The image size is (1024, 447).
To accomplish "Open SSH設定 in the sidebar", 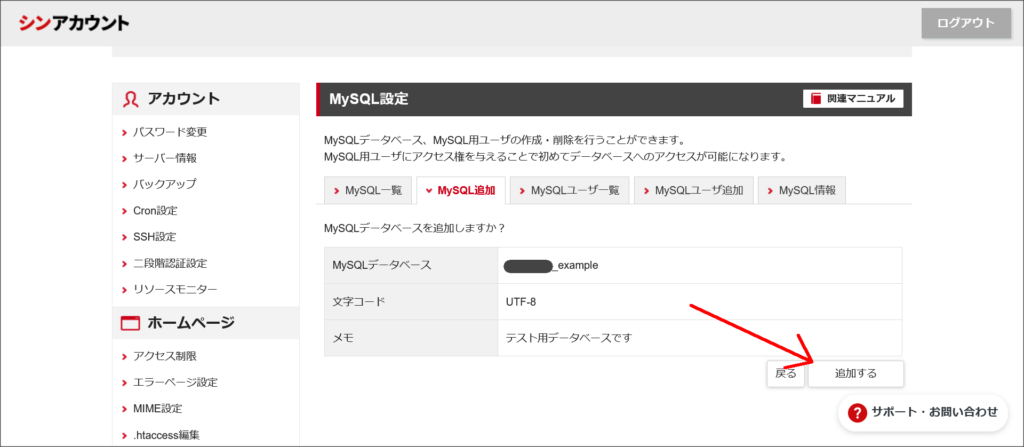I will coord(154,237).
